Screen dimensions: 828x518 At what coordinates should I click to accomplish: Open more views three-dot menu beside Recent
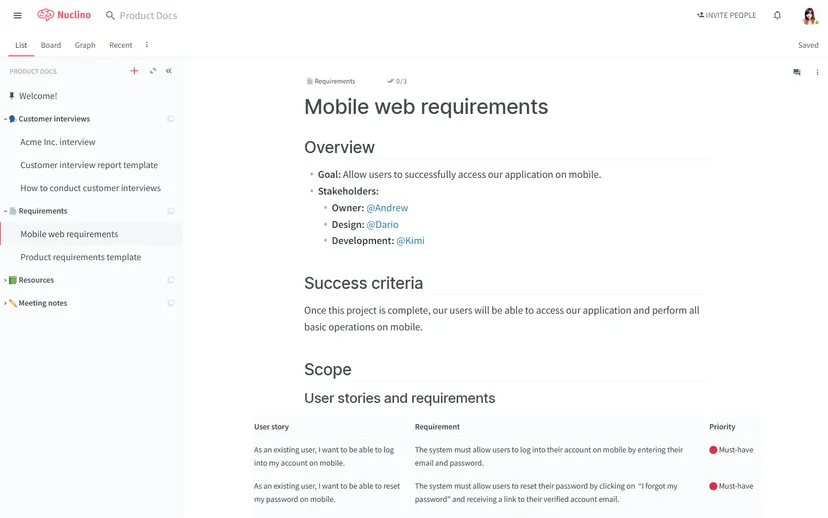click(147, 45)
